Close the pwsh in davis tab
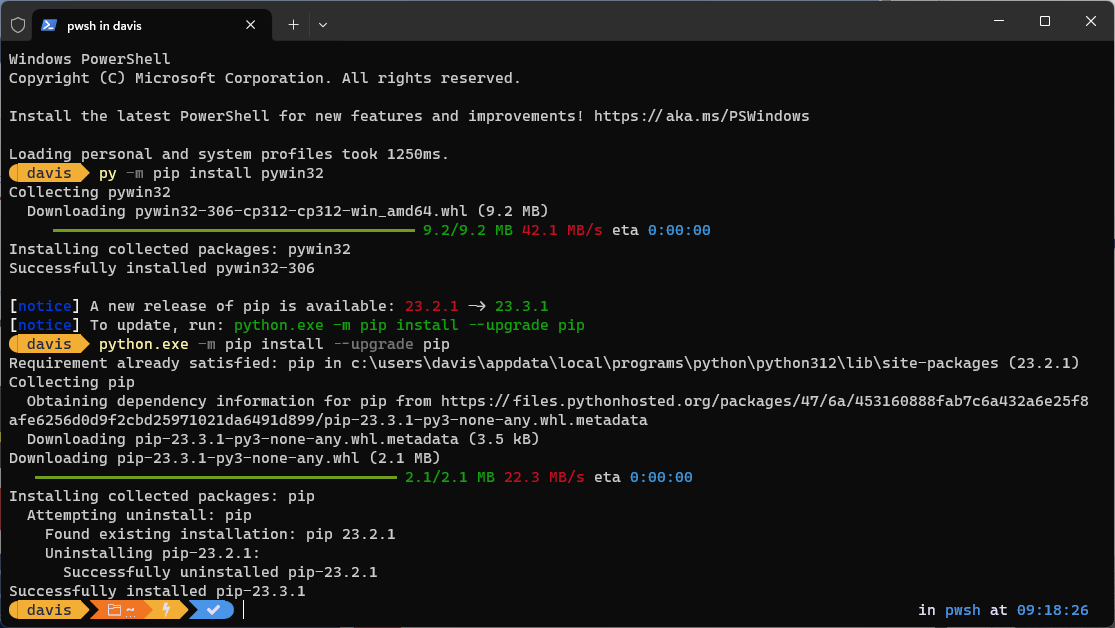Screen dimensions: 1115x628 pyautogui.click(x=250, y=25)
